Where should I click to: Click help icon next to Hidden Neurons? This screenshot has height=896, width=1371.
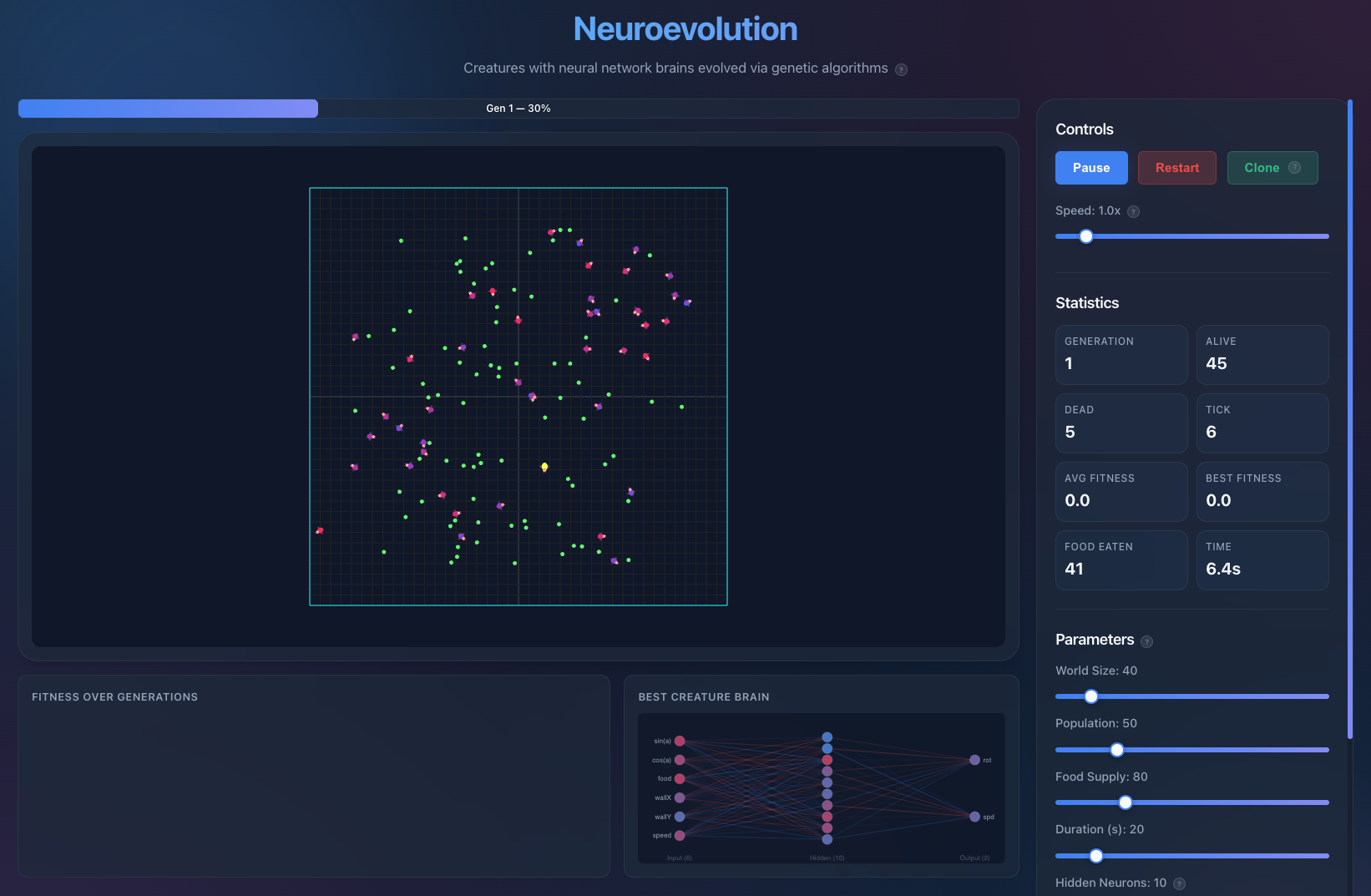click(1179, 883)
